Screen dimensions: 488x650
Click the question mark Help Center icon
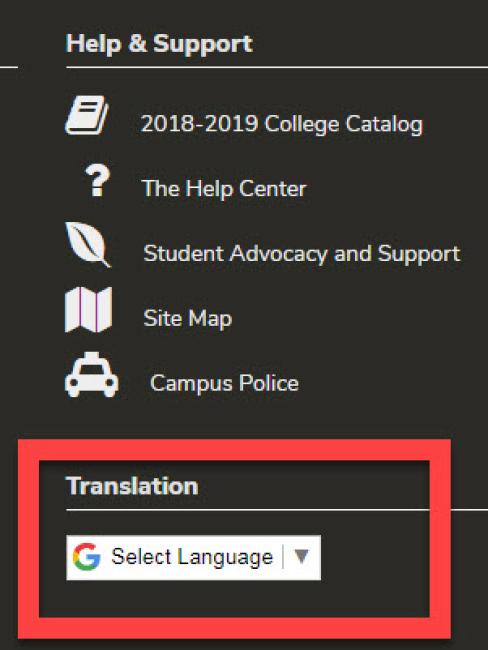(97, 180)
